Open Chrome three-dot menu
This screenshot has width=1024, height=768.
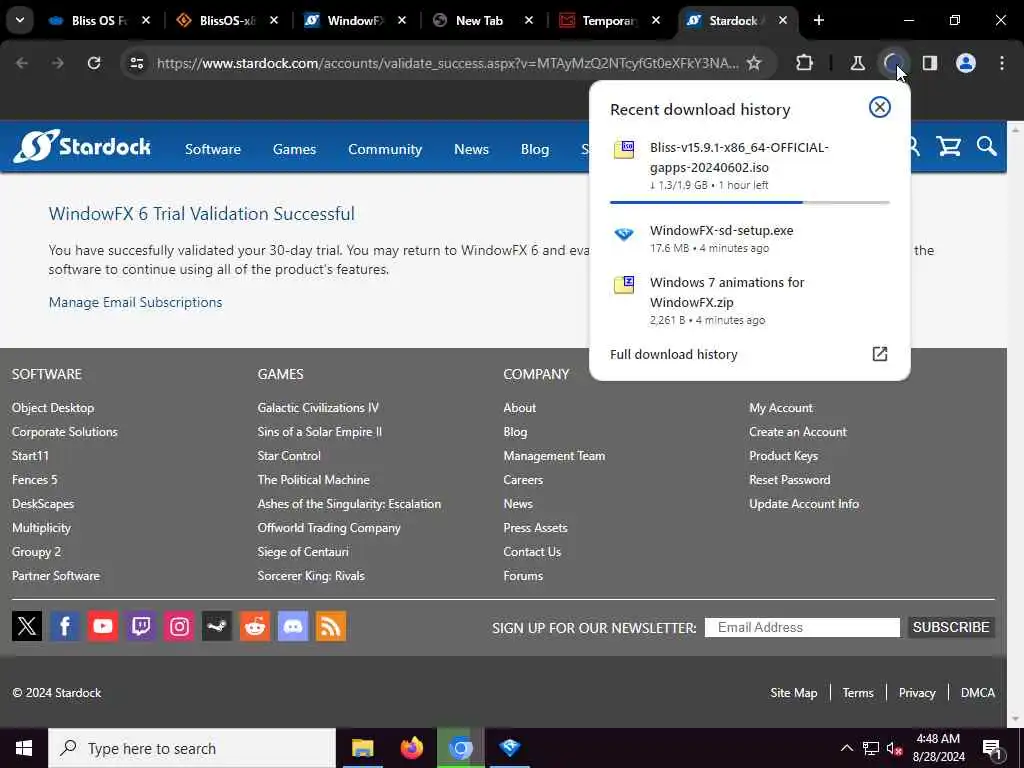(x=1002, y=63)
